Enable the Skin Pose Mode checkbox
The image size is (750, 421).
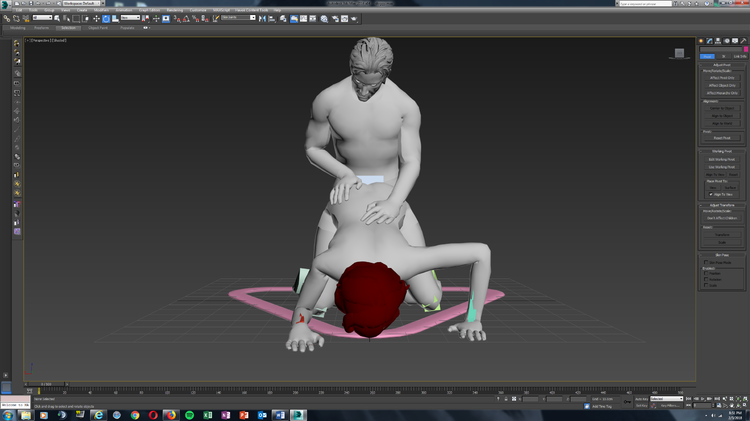click(706, 263)
